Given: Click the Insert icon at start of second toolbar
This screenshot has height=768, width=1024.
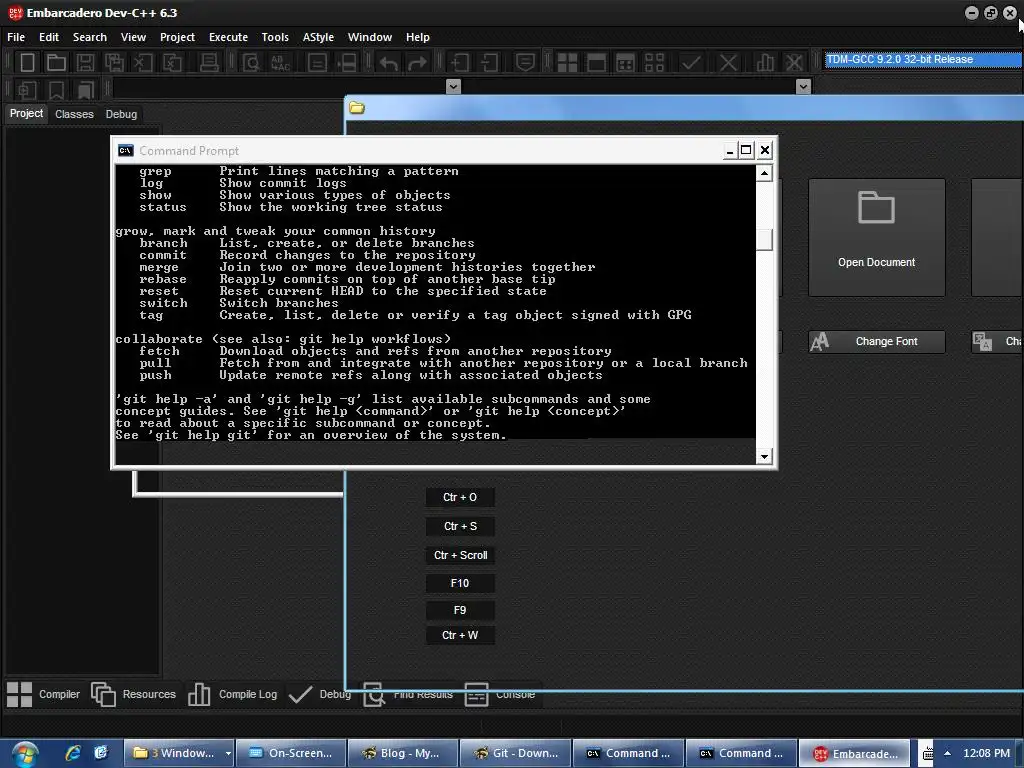Looking at the screenshot, I should coord(27,89).
